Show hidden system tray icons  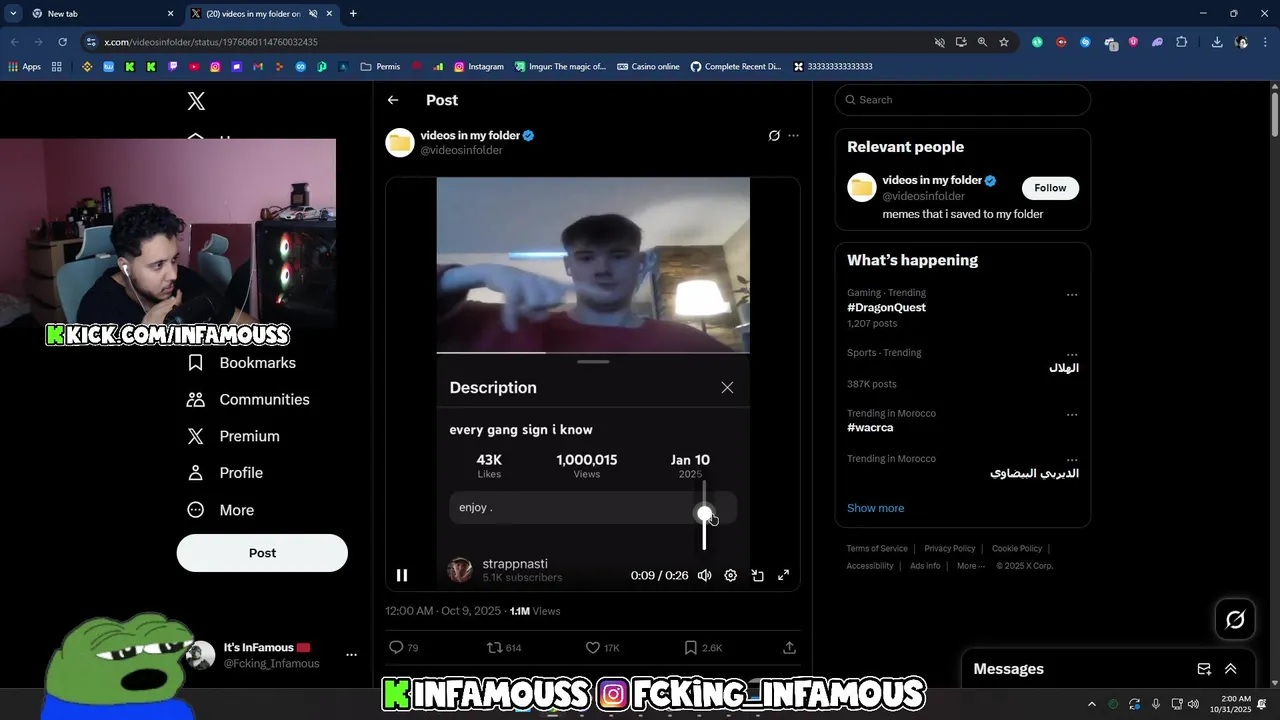pyautogui.click(x=1092, y=704)
